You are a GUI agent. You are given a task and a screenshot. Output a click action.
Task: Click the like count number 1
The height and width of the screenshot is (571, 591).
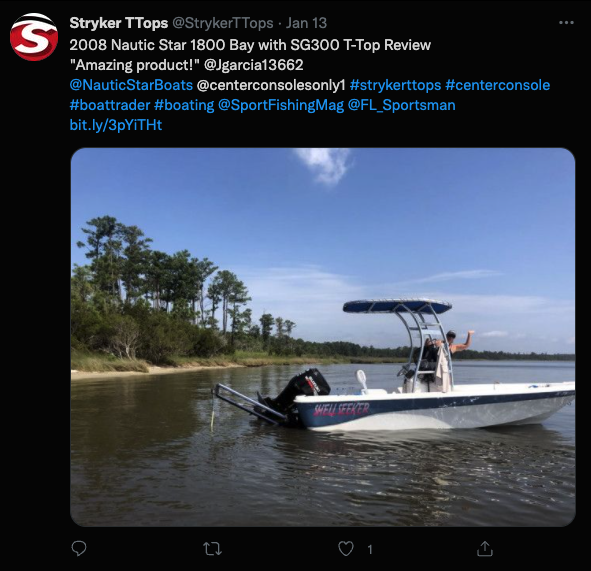(x=370, y=550)
